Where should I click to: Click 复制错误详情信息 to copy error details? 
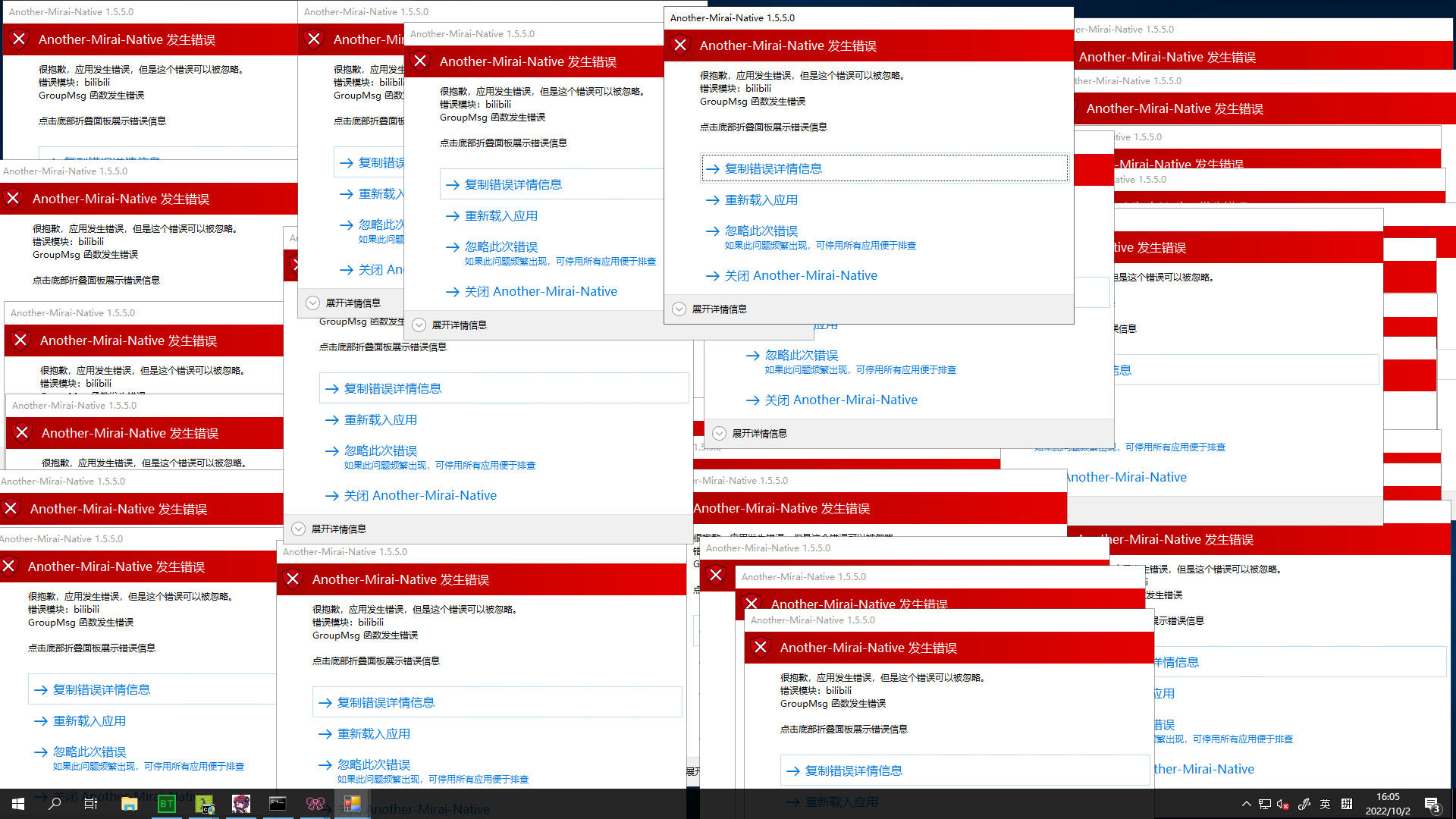tap(773, 168)
